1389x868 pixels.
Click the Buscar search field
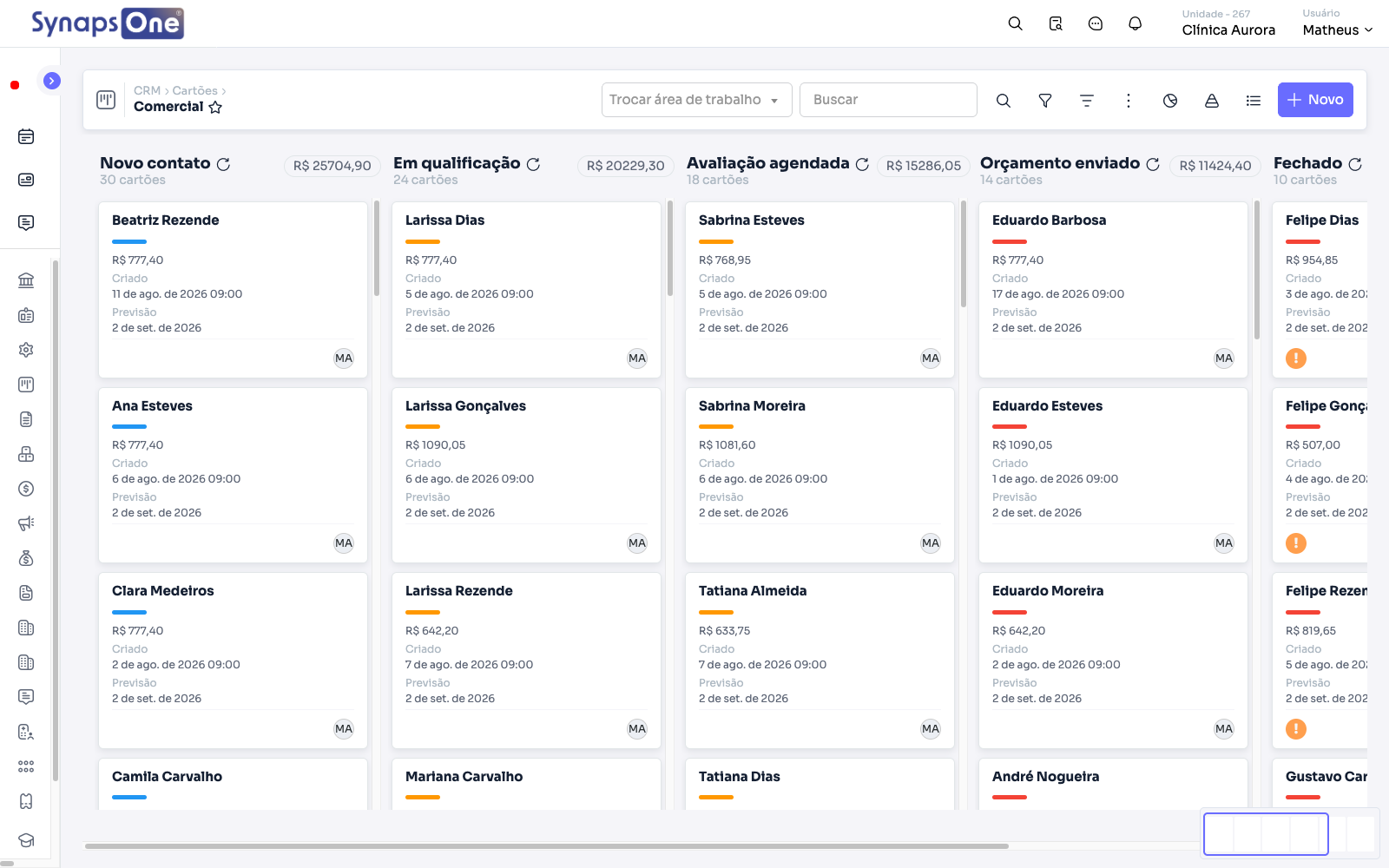click(888, 100)
